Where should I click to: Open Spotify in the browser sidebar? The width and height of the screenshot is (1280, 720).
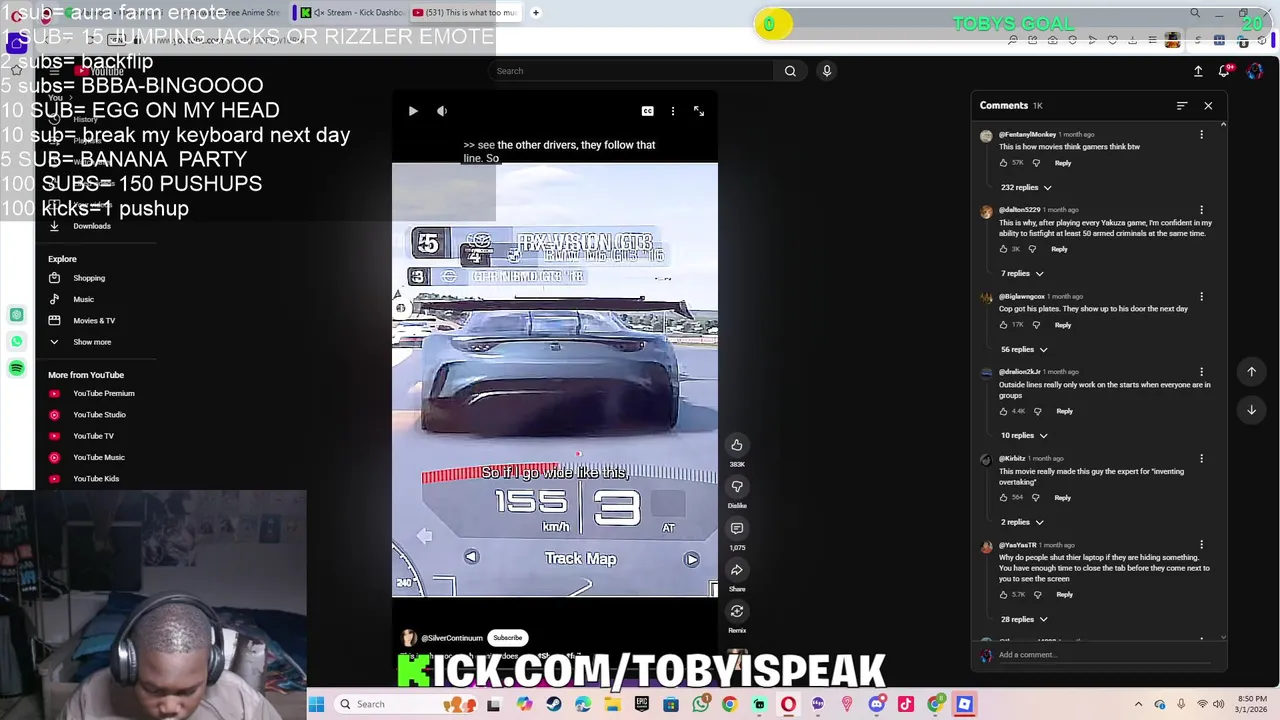[x=17, y=368]
